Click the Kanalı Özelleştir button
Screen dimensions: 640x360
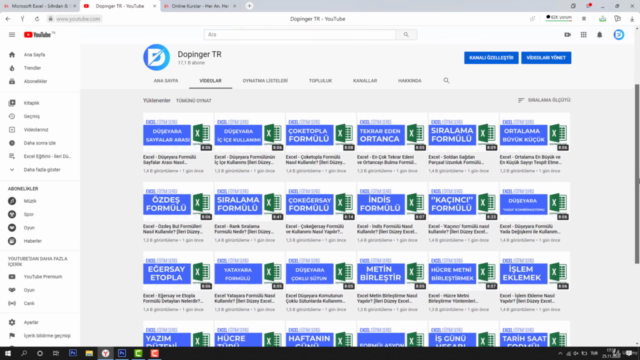point(491,58)
